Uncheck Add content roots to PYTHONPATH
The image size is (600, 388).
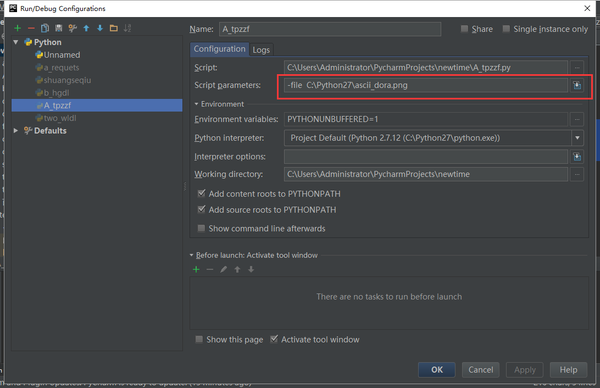[201, 194]
